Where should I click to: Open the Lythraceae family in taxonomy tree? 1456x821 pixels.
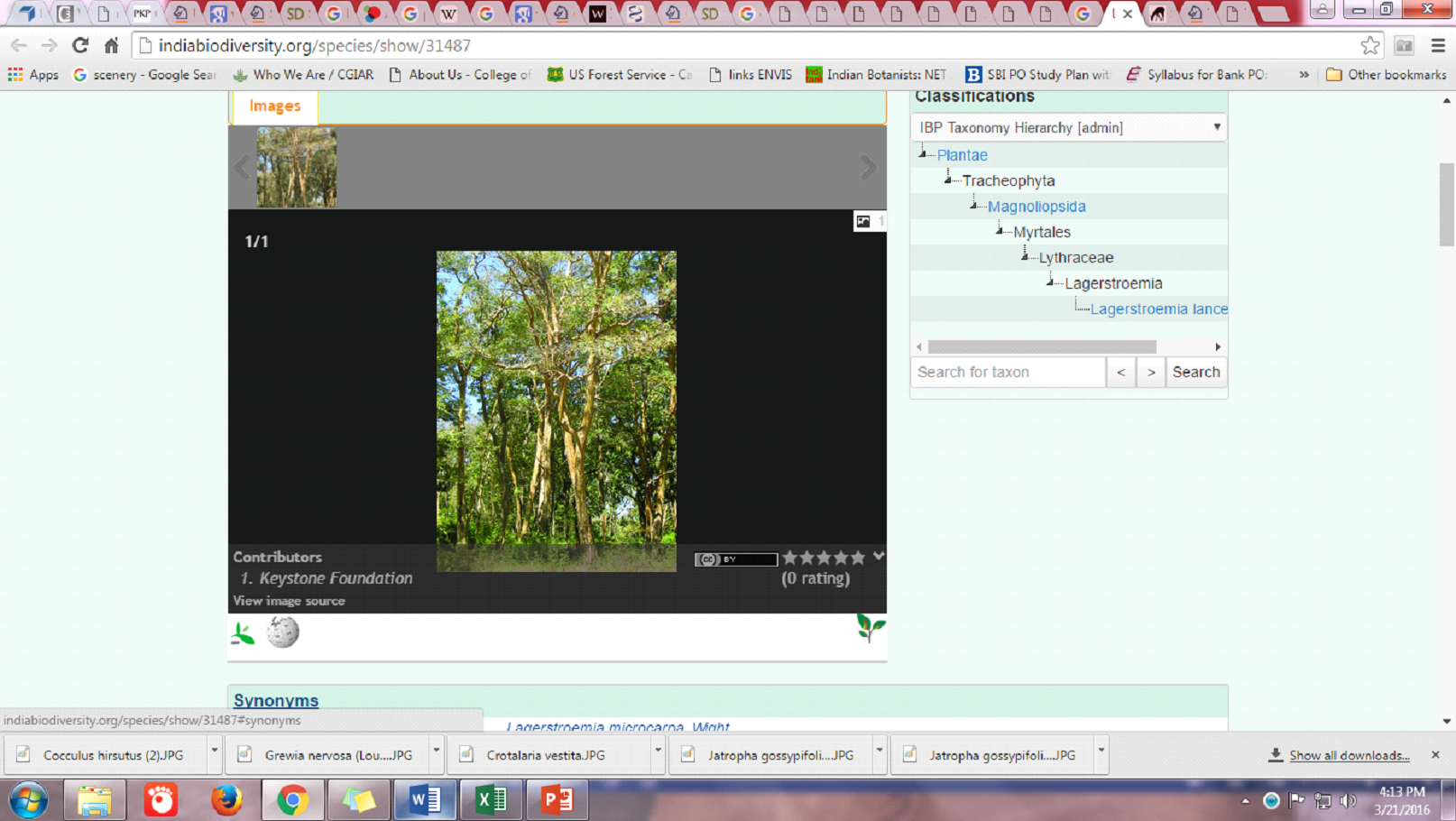coord(1075,257)
